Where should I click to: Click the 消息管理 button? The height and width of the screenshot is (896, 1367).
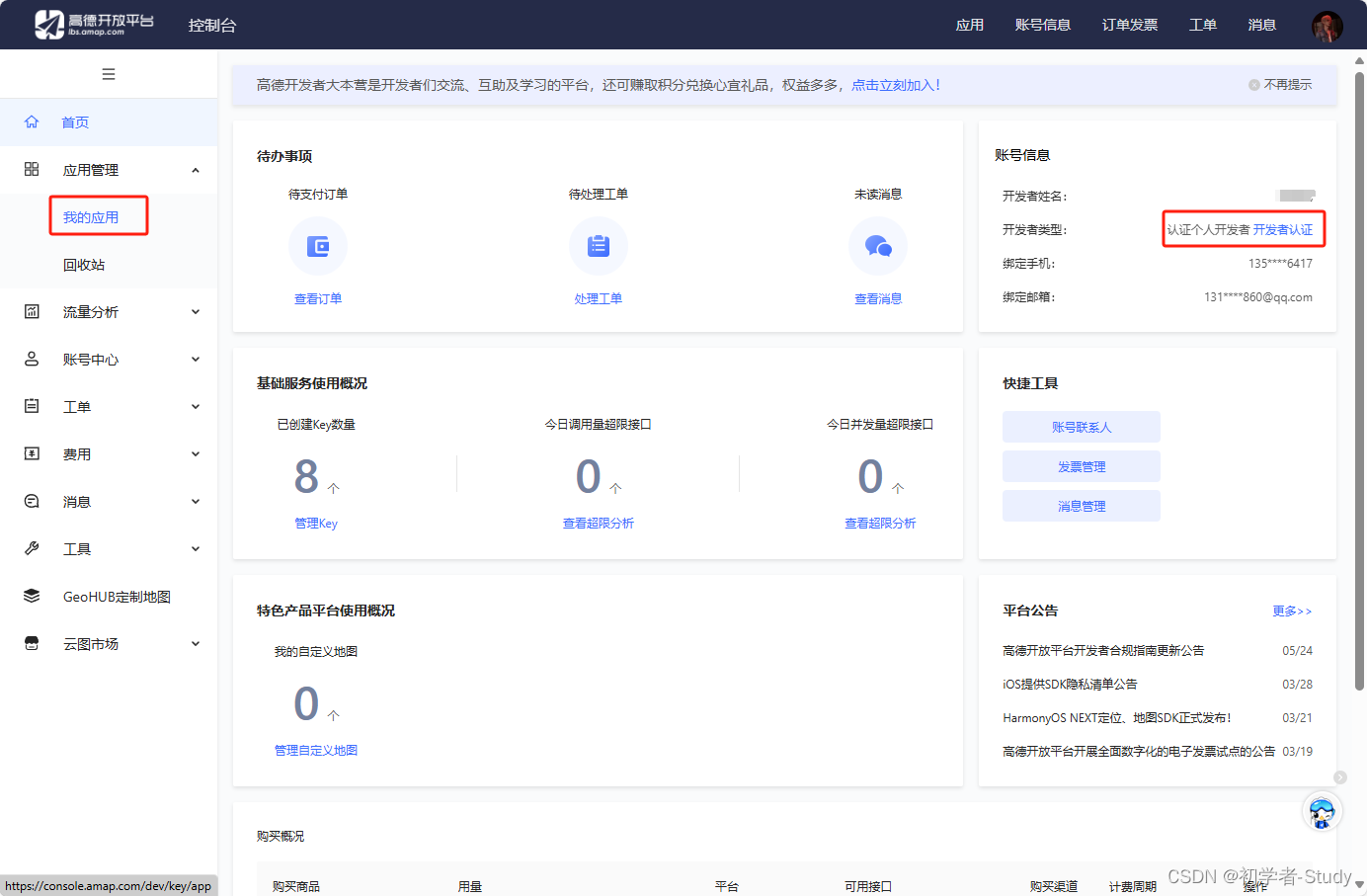(1082, 506)
